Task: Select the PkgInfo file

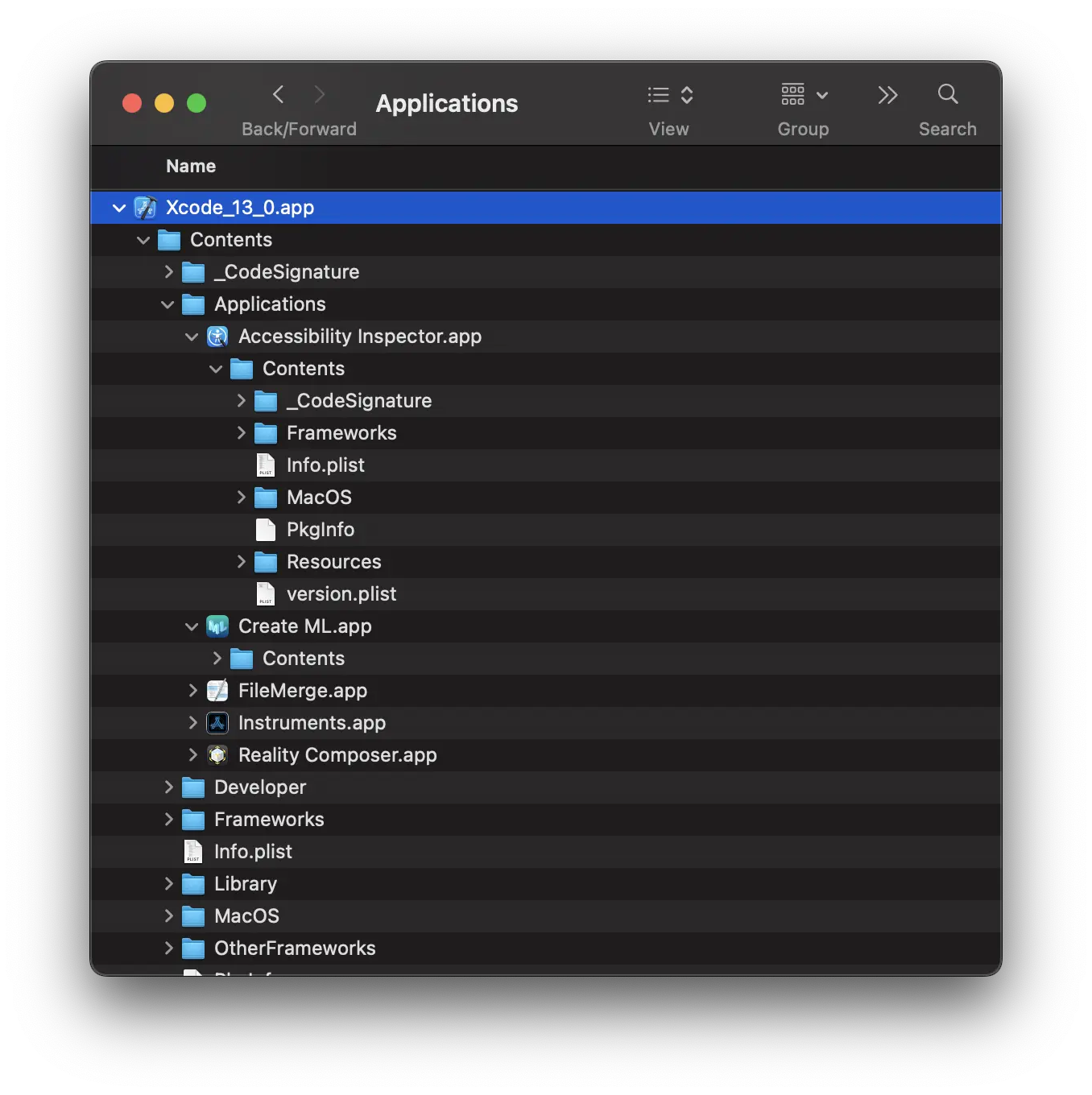Action: (320, 530)
